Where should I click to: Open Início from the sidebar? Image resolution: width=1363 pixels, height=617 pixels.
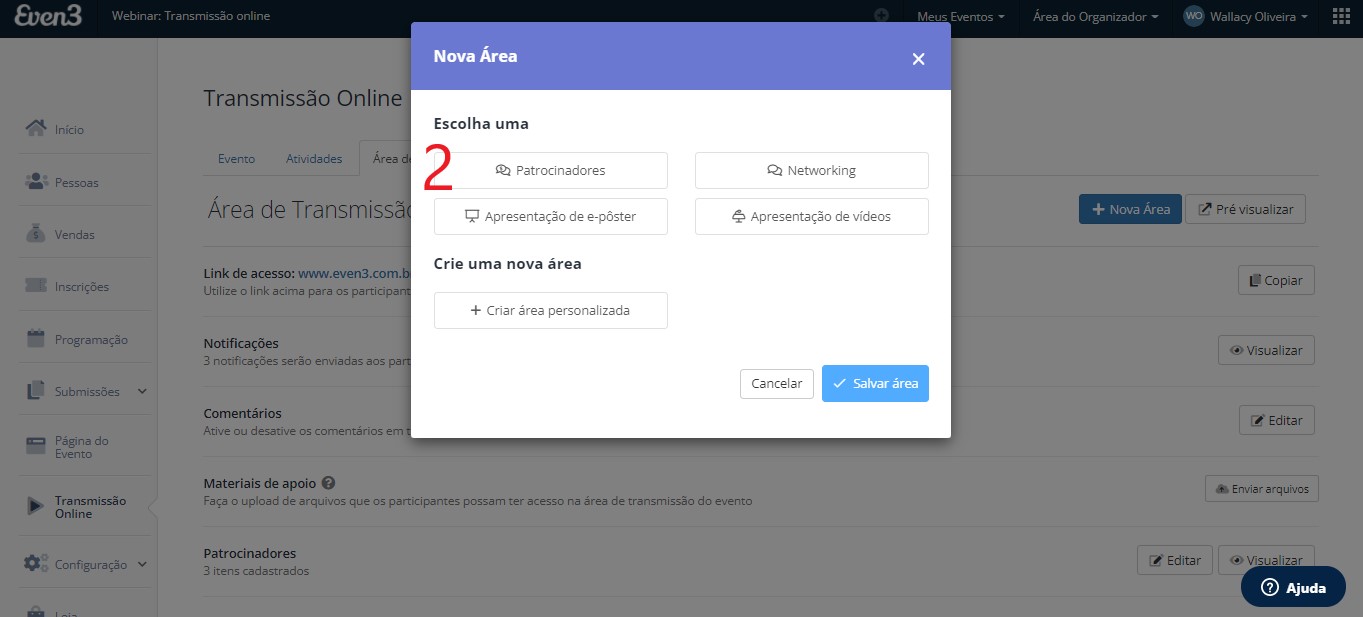pos(69,129)
